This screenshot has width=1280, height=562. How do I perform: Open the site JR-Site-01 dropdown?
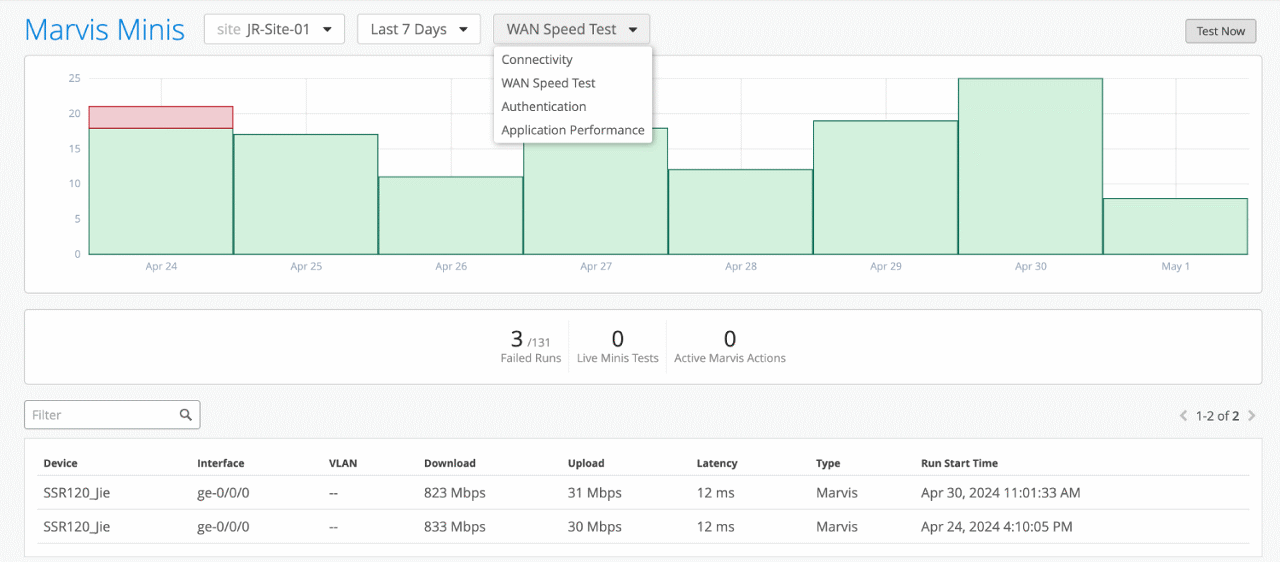274,29
